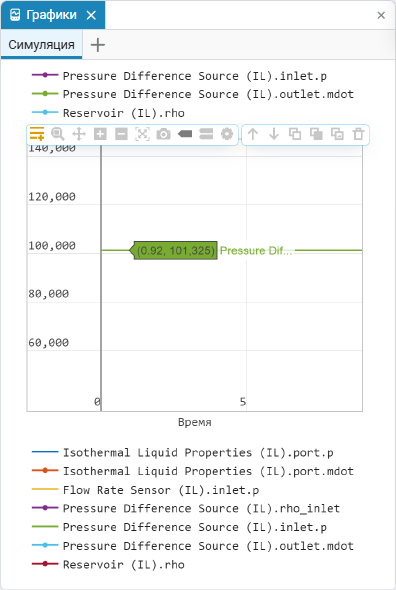Toggle bottom legend Pressure Difference Source outlet.mdot
The image size is (396, 590).
tap(193, 546)
